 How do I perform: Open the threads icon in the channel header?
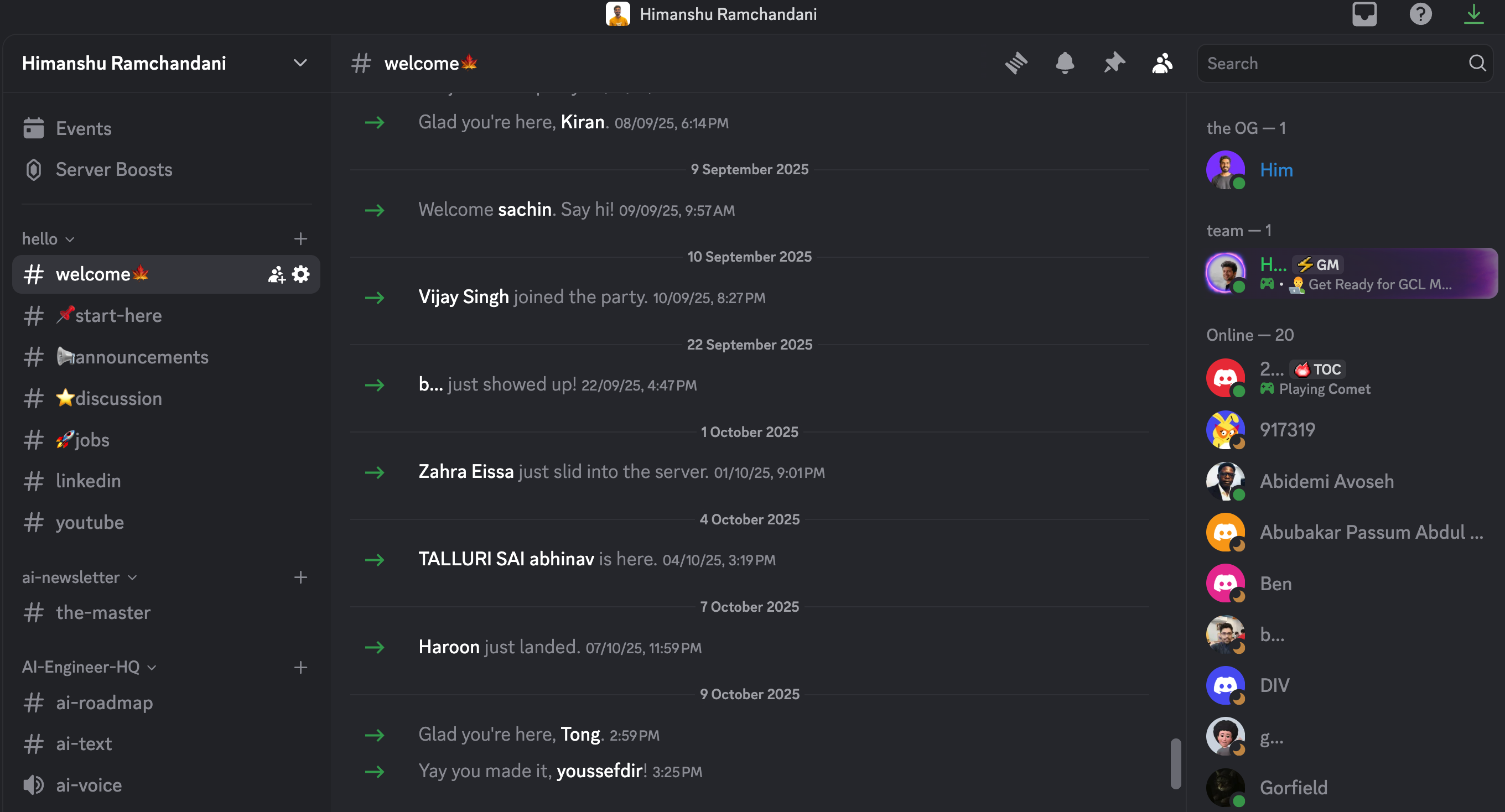[x=1015, y=63]
